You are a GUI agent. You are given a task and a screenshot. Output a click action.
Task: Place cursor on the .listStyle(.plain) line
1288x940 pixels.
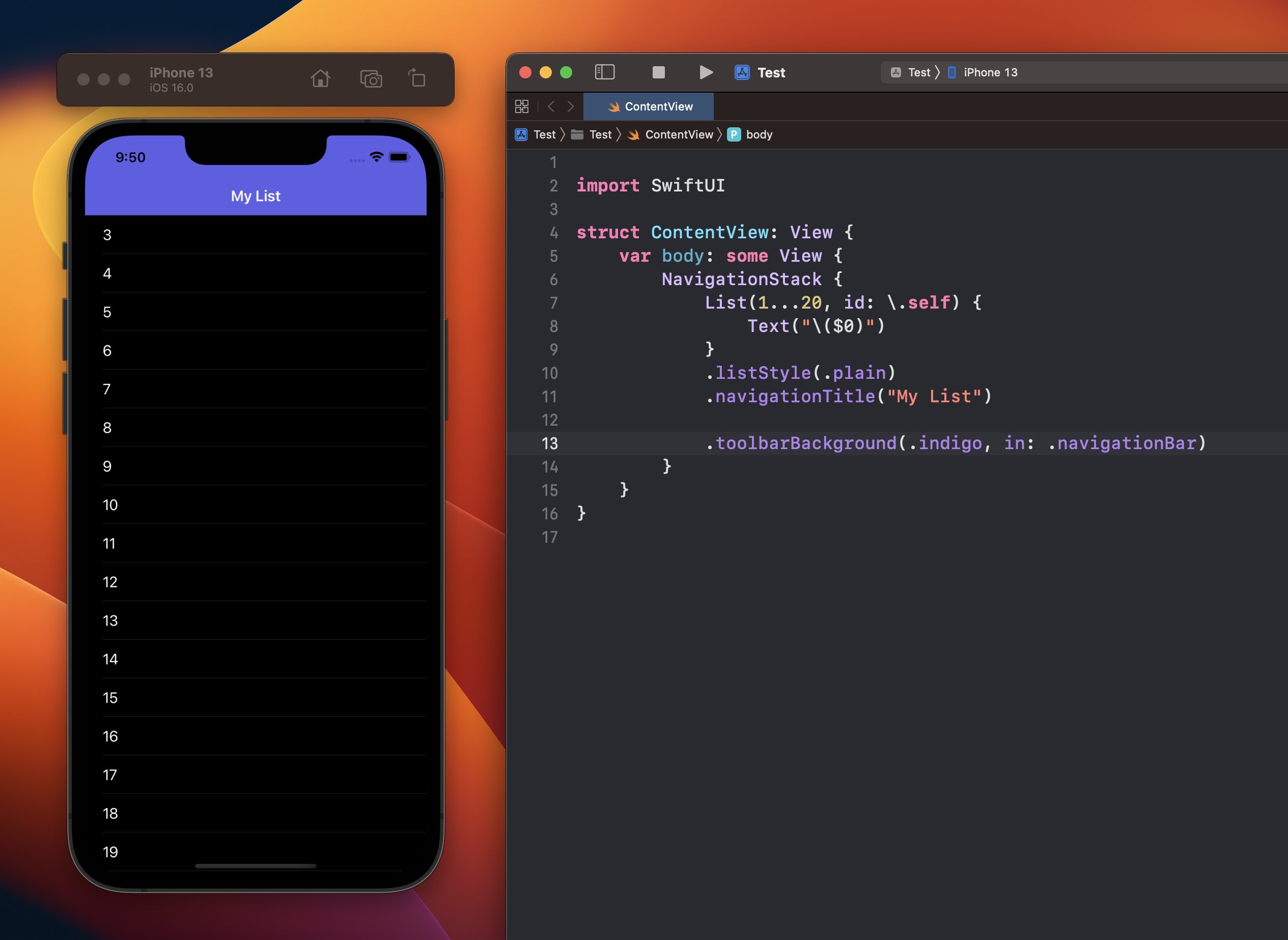(800, 373)
